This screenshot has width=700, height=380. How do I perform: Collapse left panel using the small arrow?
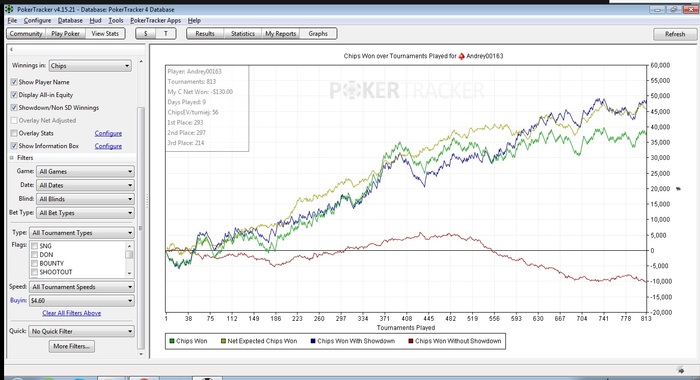tap(11, 50)
